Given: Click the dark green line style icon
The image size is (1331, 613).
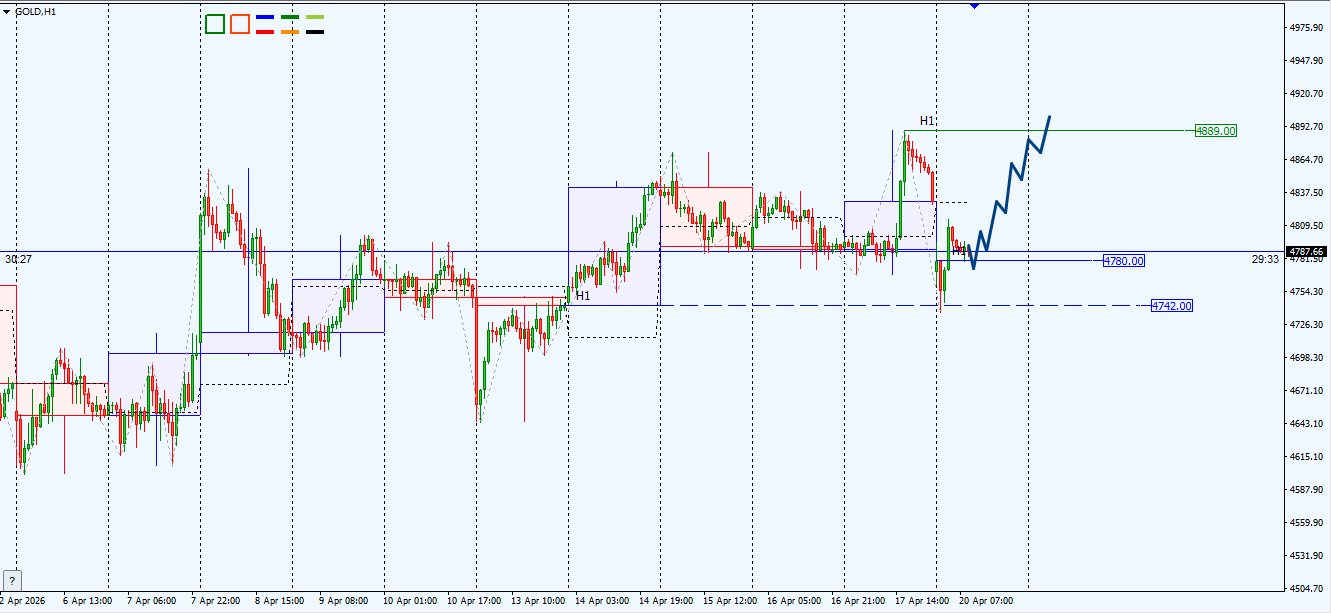Looking at the screenshot, I should pyautogui.click(x=290, y=17).
